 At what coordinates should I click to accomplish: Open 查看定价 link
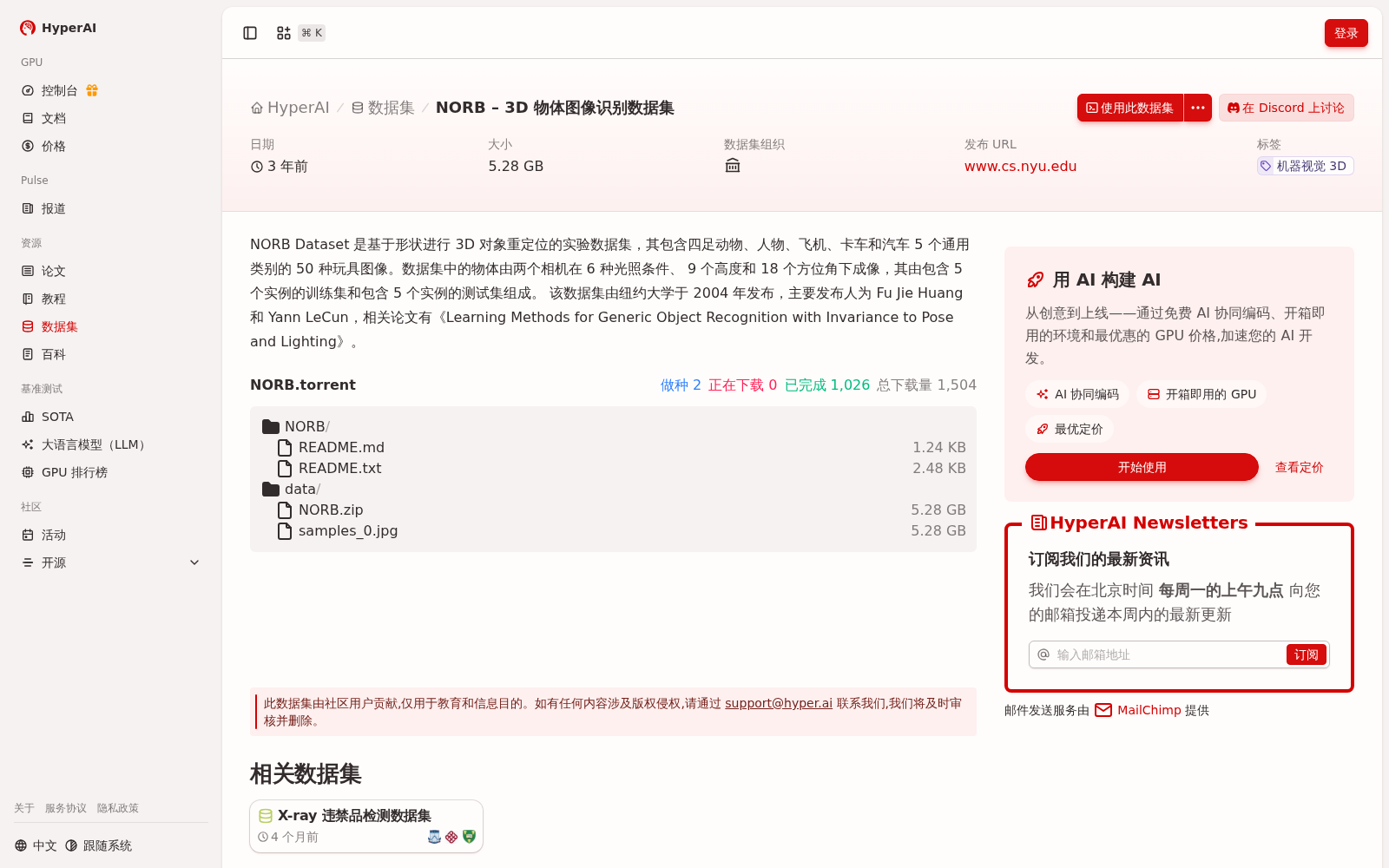[1299, 467]
